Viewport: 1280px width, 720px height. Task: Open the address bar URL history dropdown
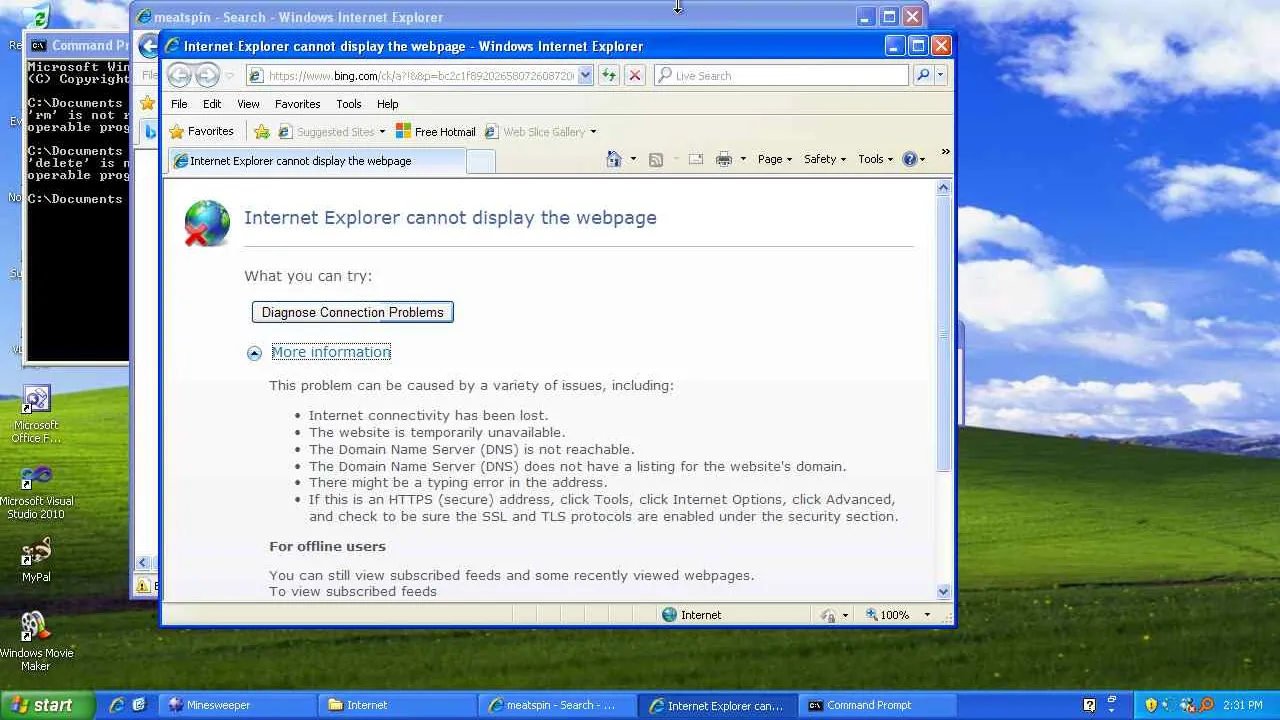tap(585, 75)
